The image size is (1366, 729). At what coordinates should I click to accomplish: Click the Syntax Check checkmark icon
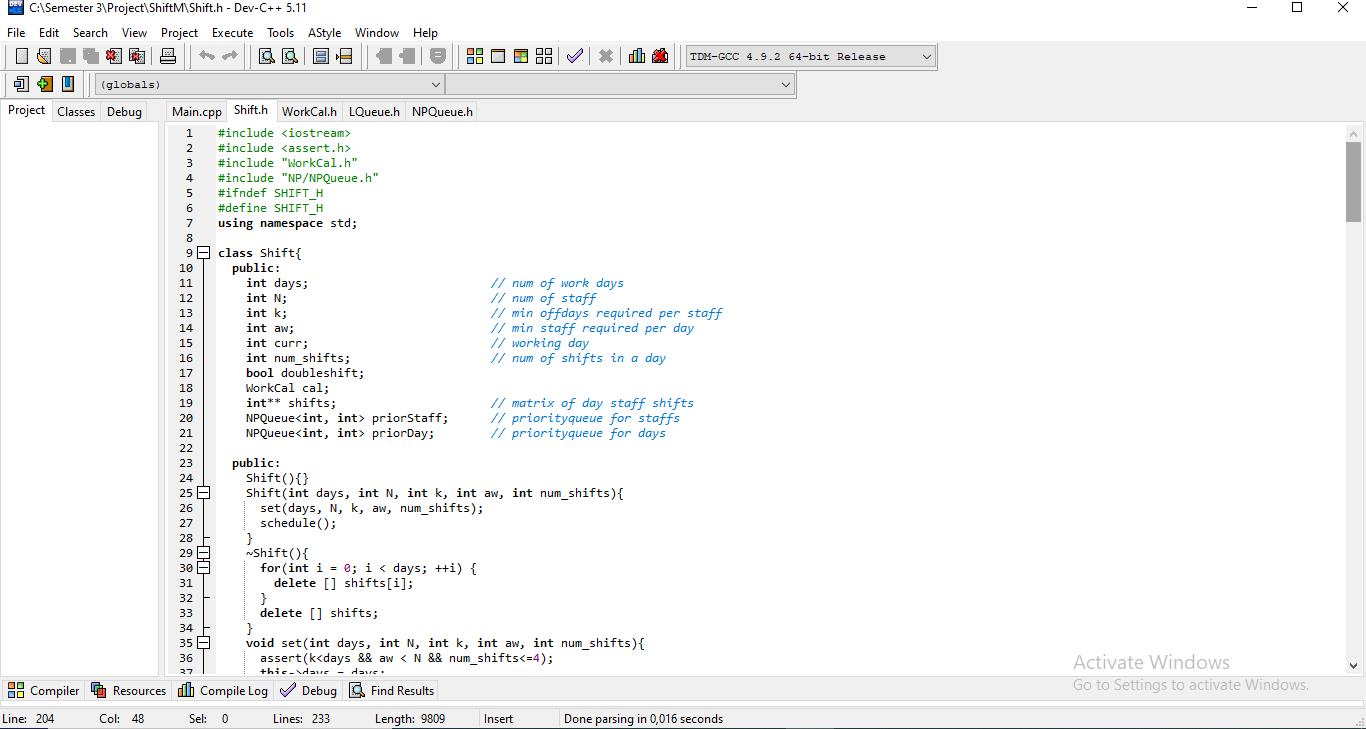[x=574, y=56]
